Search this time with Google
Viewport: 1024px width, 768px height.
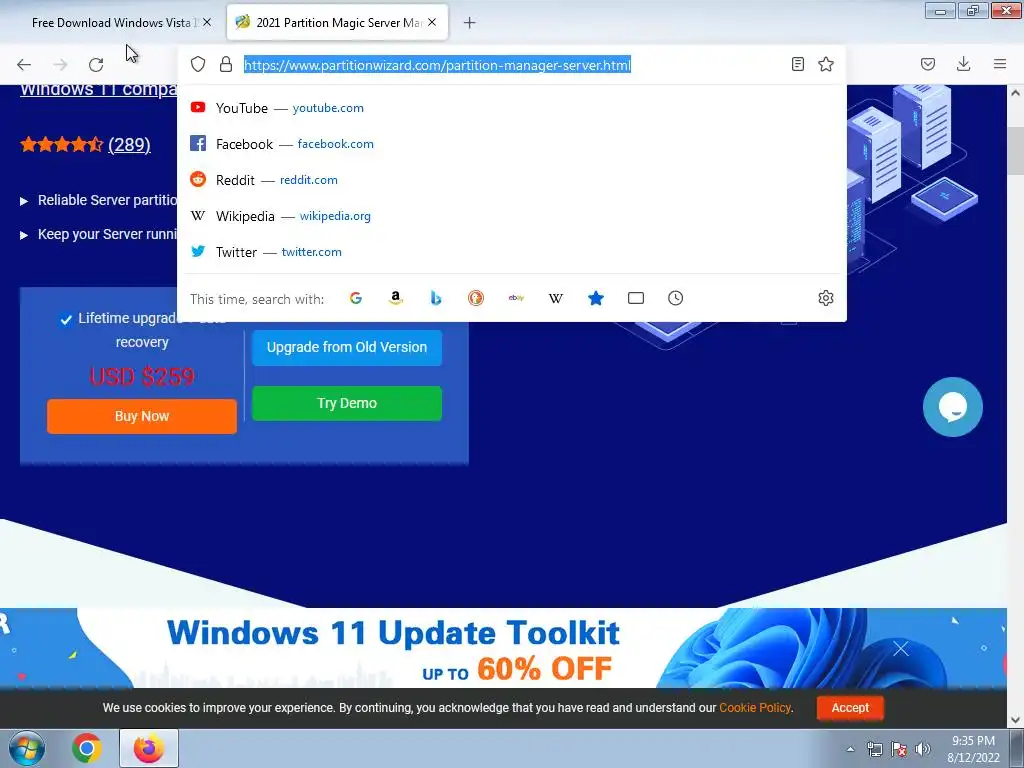tap(356, 298)
